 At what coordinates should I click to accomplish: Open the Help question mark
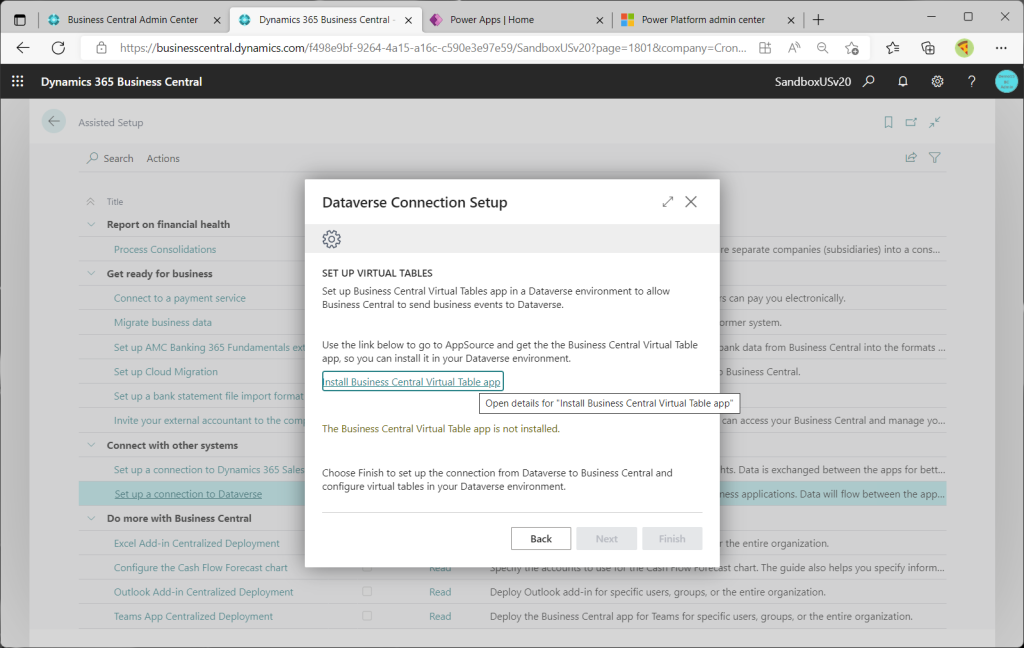tap(972, 81)
